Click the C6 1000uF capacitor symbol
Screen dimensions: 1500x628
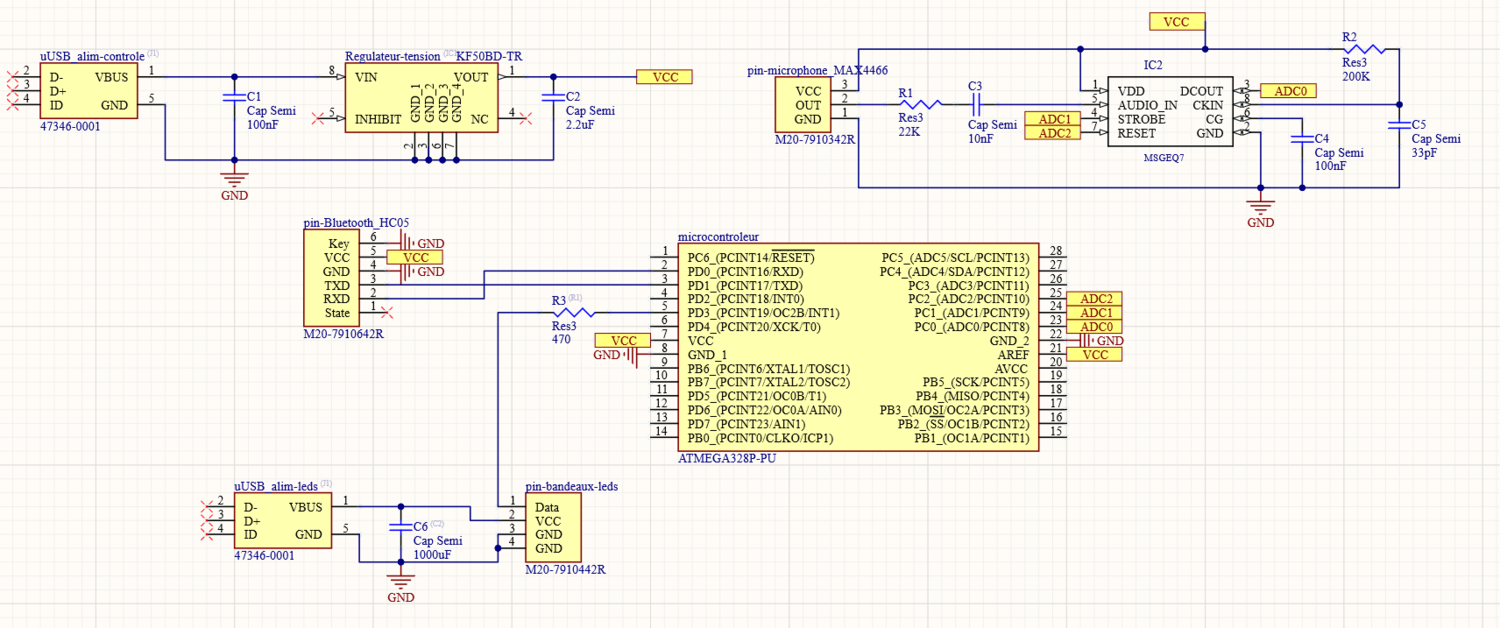click(400, 526)
